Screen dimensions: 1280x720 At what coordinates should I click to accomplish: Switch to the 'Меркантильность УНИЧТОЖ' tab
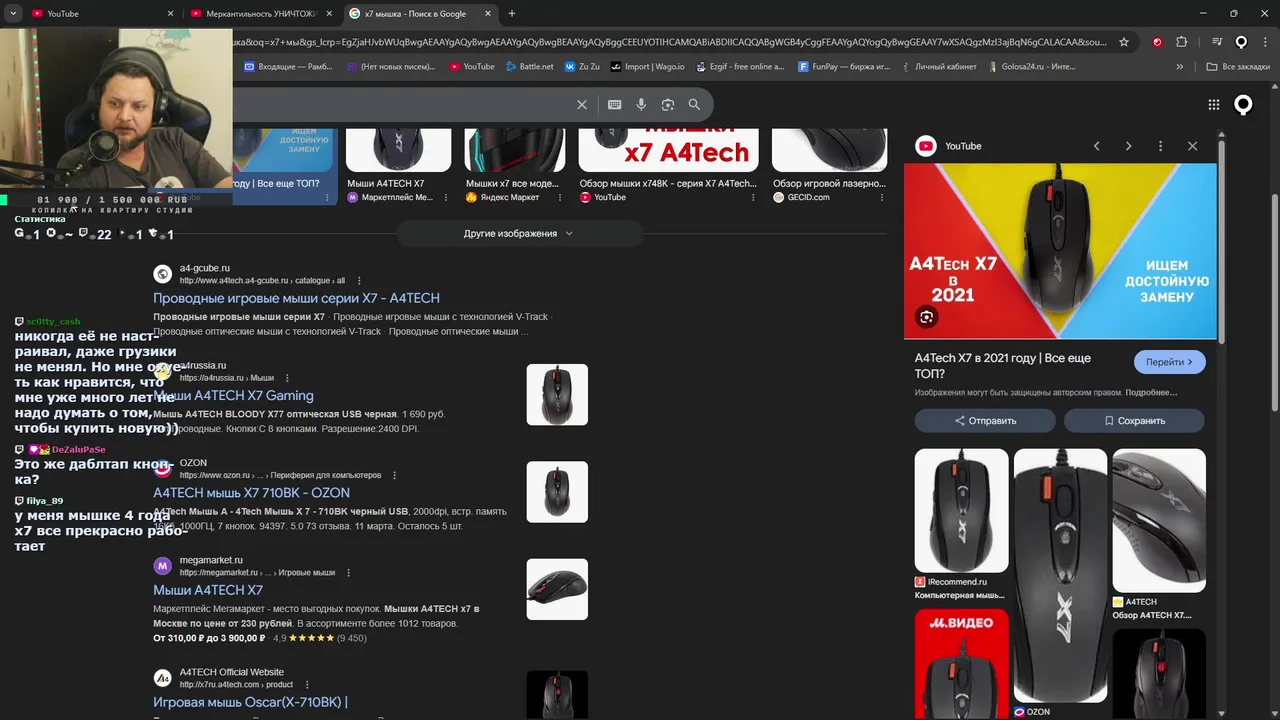(260, 14)
